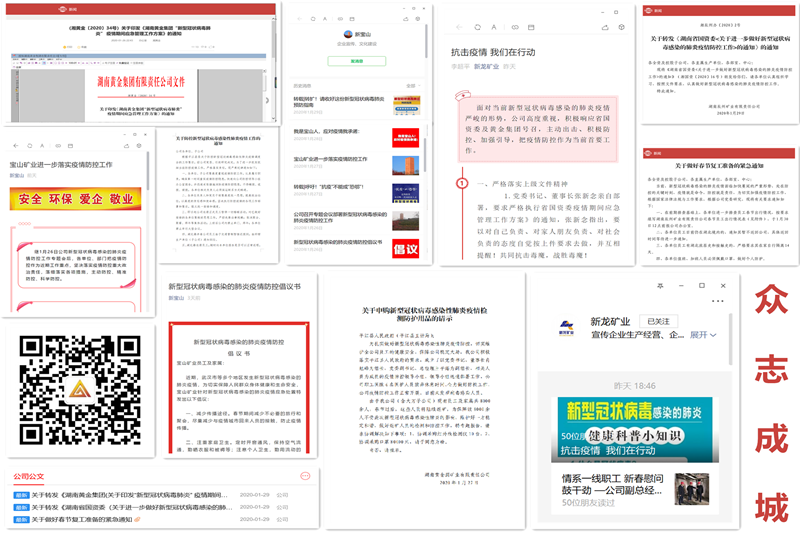
Task: Click the 安全 环保 爱企 敬业 banner
Action: click(x=76, y=199)
